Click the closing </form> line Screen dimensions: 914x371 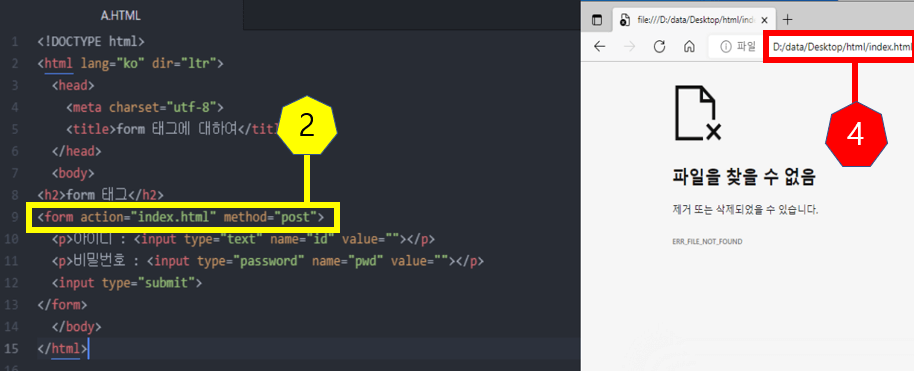62,304
